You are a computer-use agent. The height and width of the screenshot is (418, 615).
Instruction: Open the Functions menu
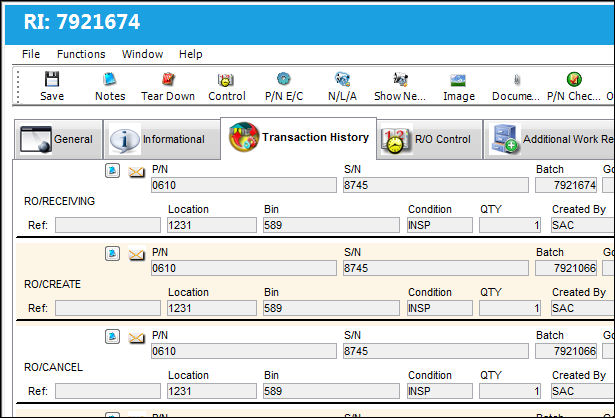(81, 54)
